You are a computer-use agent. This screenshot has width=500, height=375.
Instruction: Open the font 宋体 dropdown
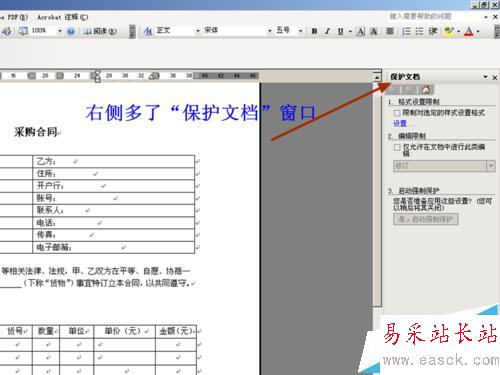[x=270, y=31]
